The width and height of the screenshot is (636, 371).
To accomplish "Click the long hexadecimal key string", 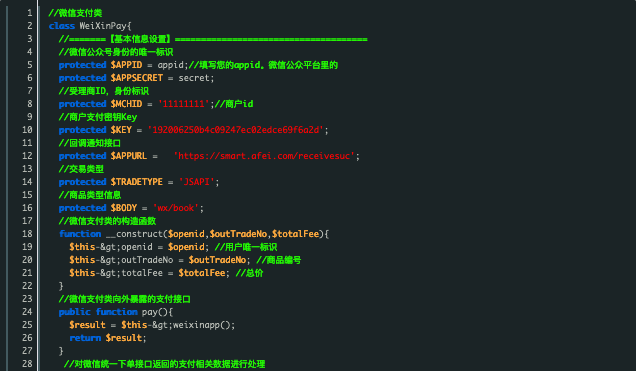I will click(x=236, y=130).
